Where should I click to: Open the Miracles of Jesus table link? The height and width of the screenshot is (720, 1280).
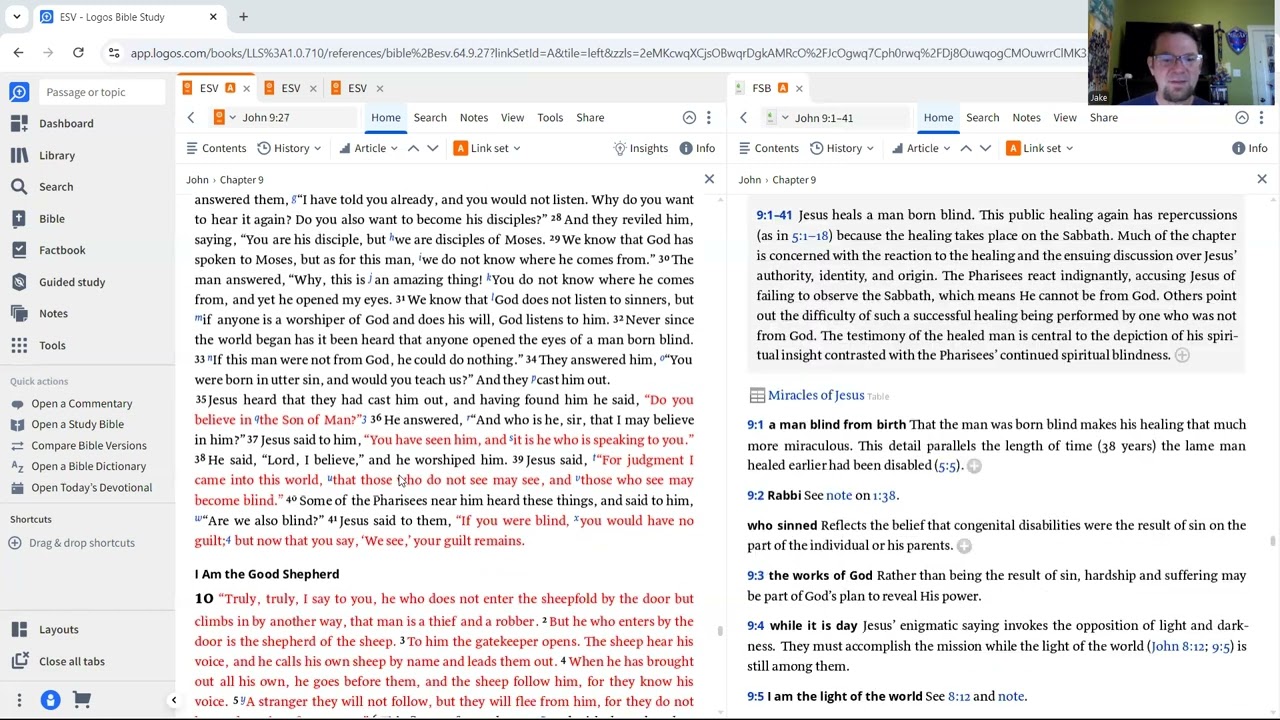[x=815, y=396]
